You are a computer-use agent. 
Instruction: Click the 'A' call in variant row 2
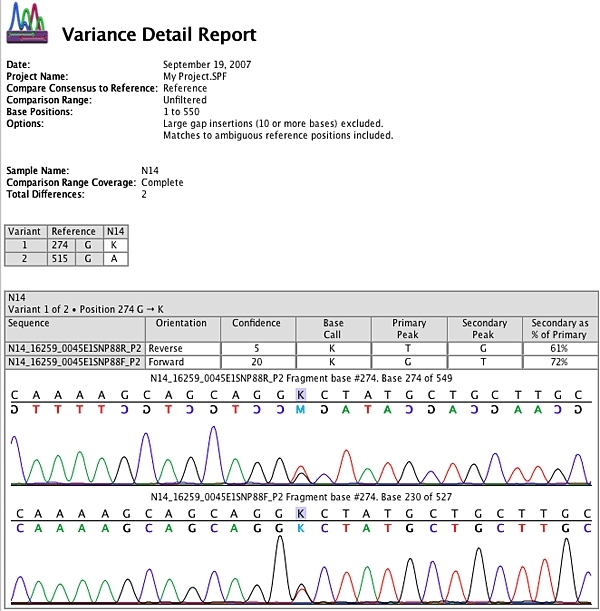pyautogui.click(x=116, y=259)
